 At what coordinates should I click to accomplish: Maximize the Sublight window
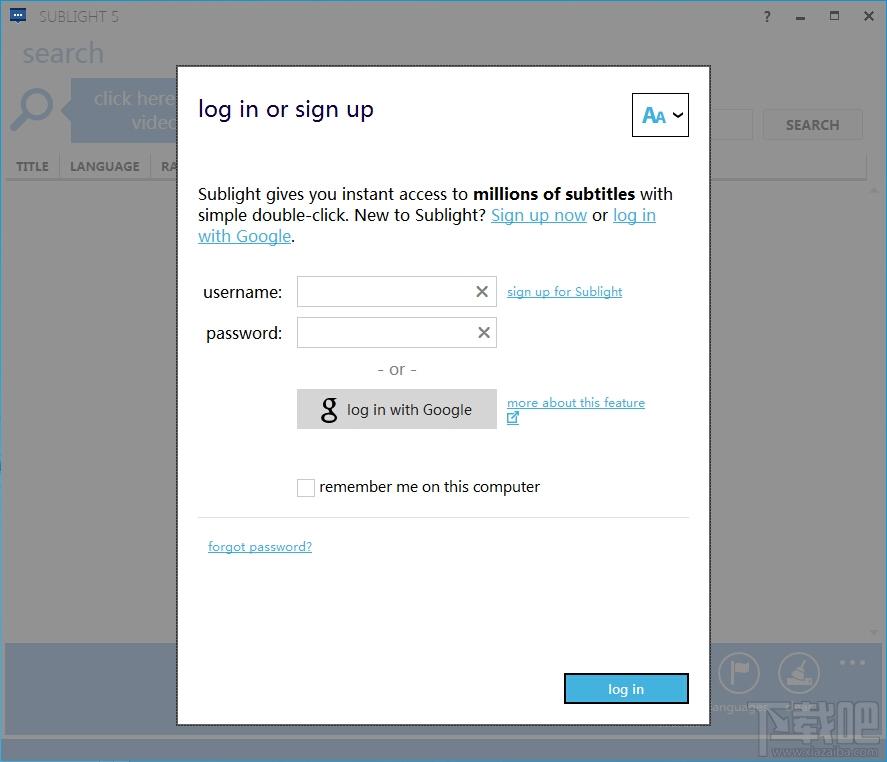(834, 16)
